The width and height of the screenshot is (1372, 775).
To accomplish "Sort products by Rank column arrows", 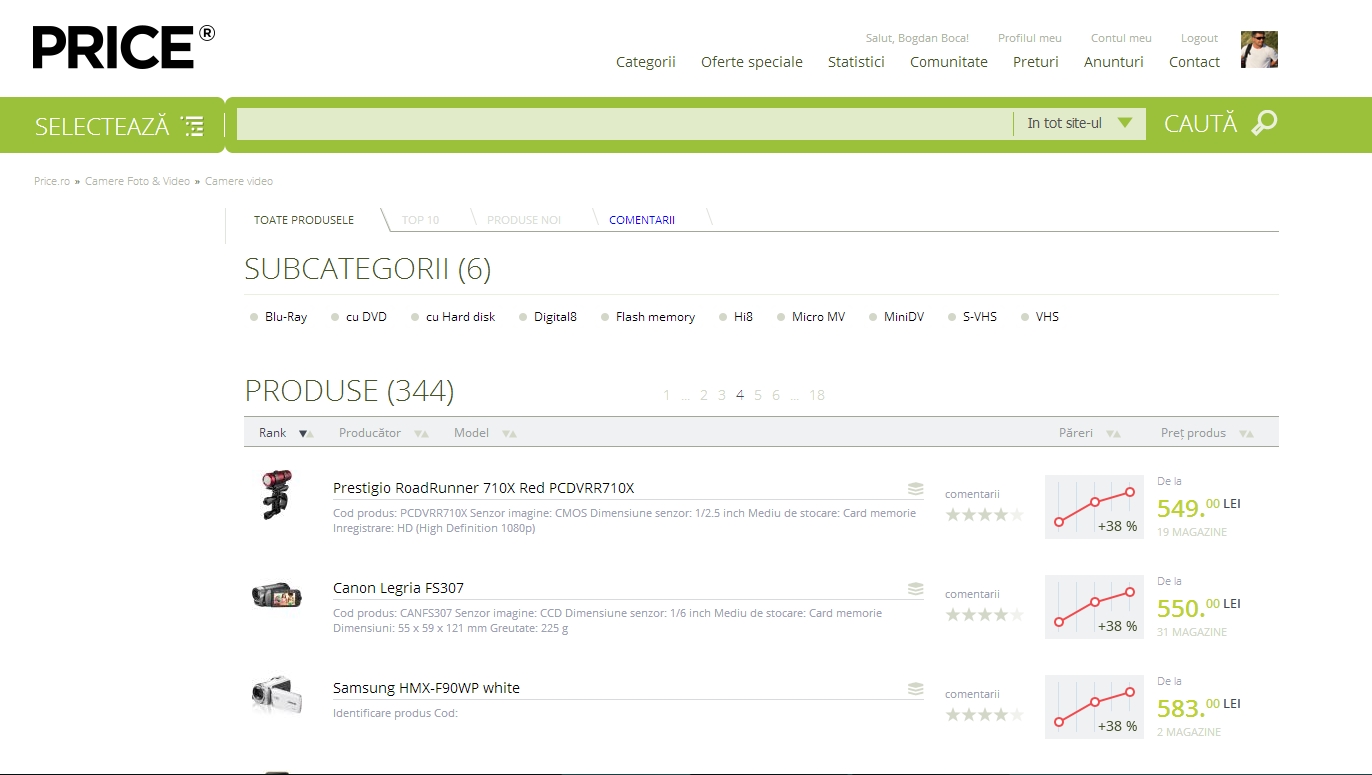I will click(306, 433).
